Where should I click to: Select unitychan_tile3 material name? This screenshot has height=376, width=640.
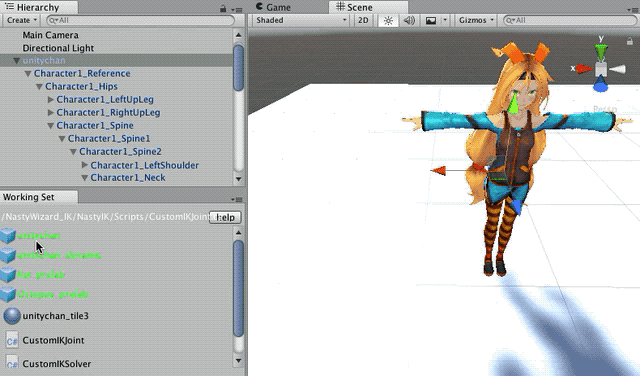pos(56,316)
